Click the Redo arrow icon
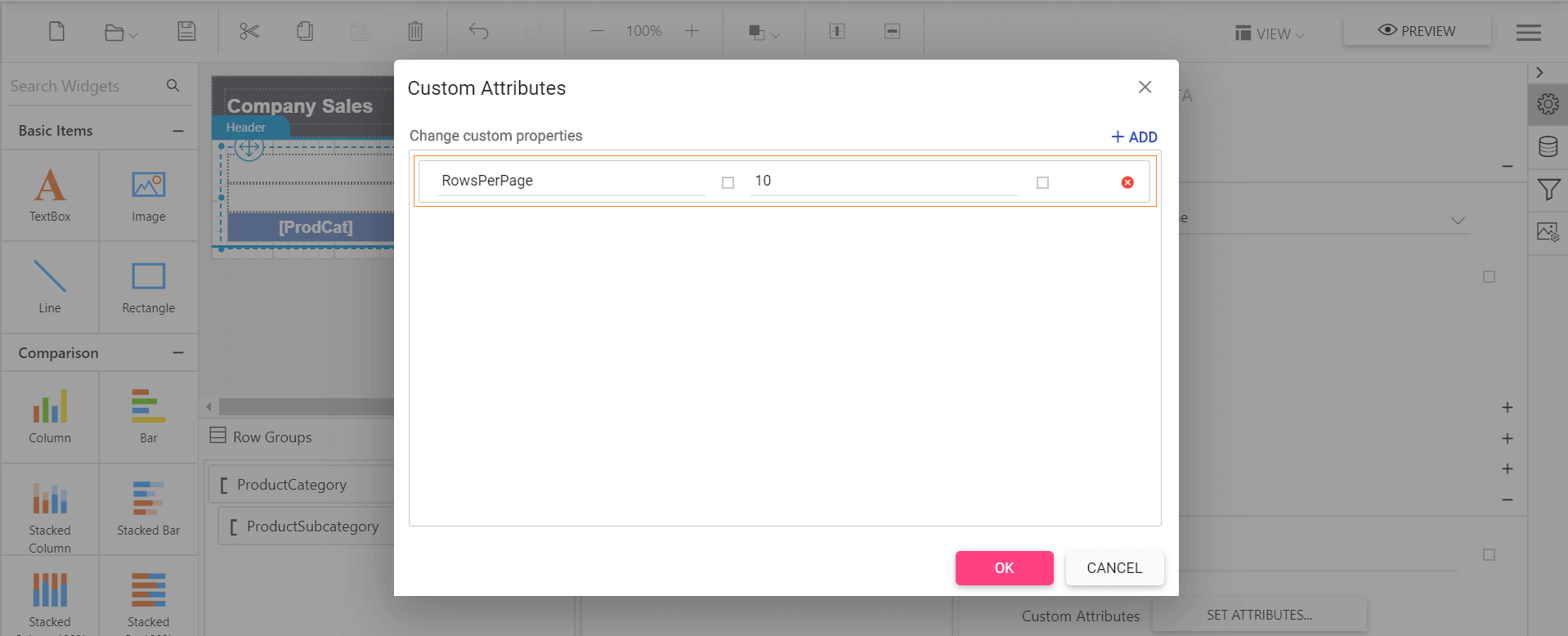 pyautogui.click(x=533, y=31)
